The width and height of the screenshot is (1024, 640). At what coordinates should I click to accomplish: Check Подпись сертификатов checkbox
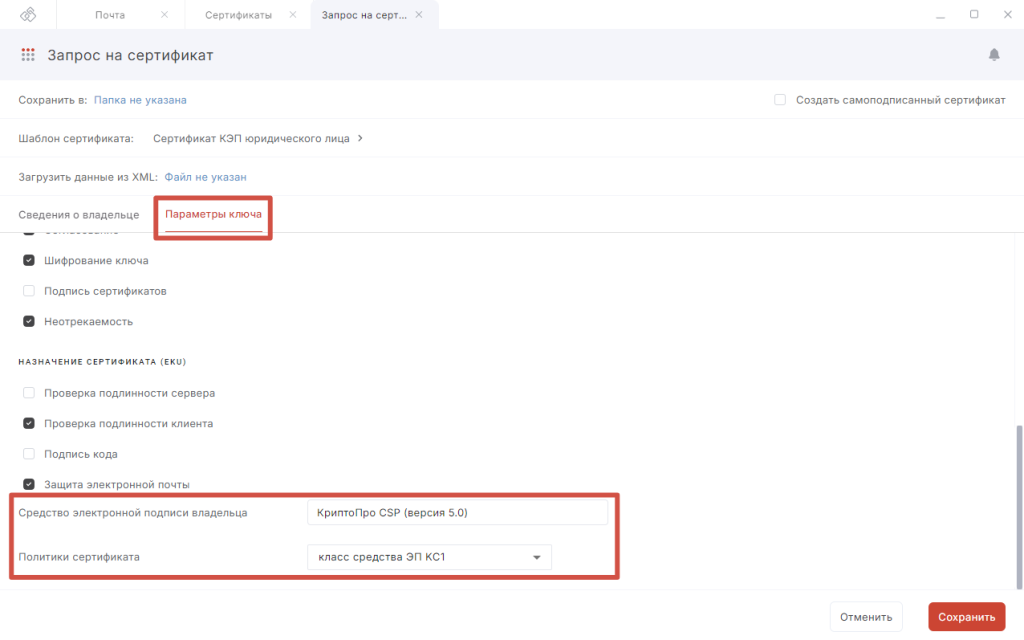[x=29, y=291]
